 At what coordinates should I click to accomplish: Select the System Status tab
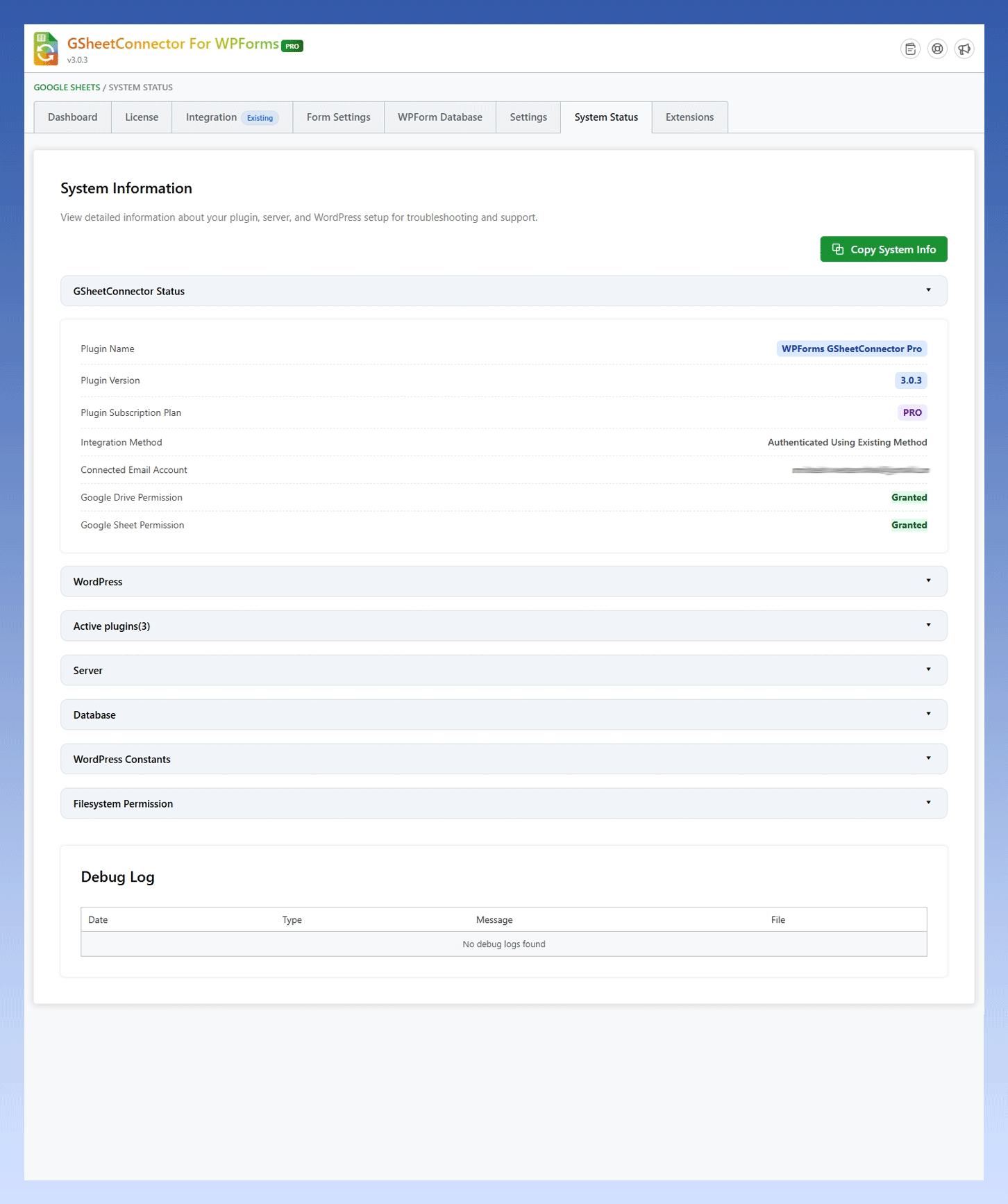pyautogui.click(x=606, y=117)
